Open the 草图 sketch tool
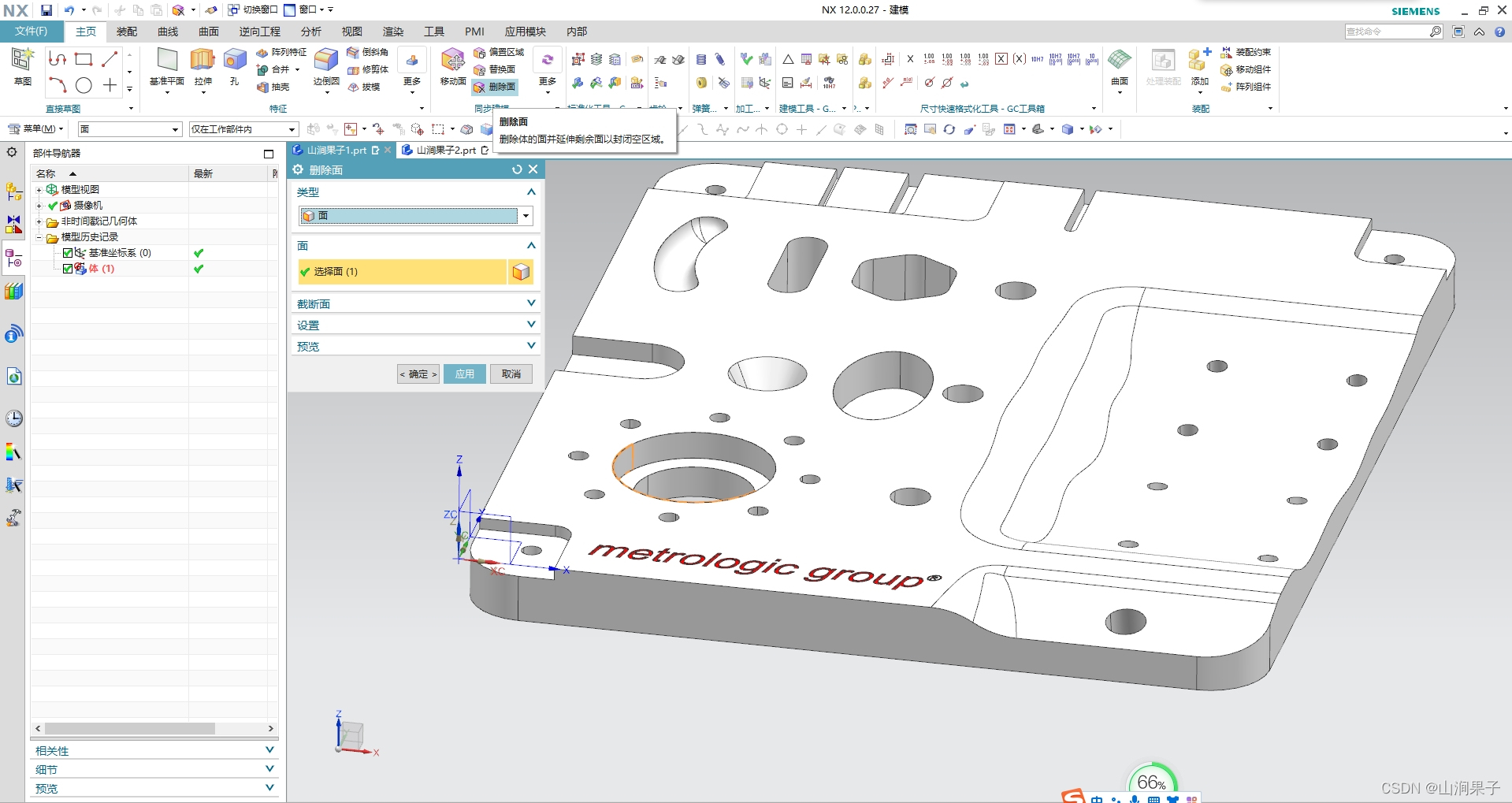 22,65
